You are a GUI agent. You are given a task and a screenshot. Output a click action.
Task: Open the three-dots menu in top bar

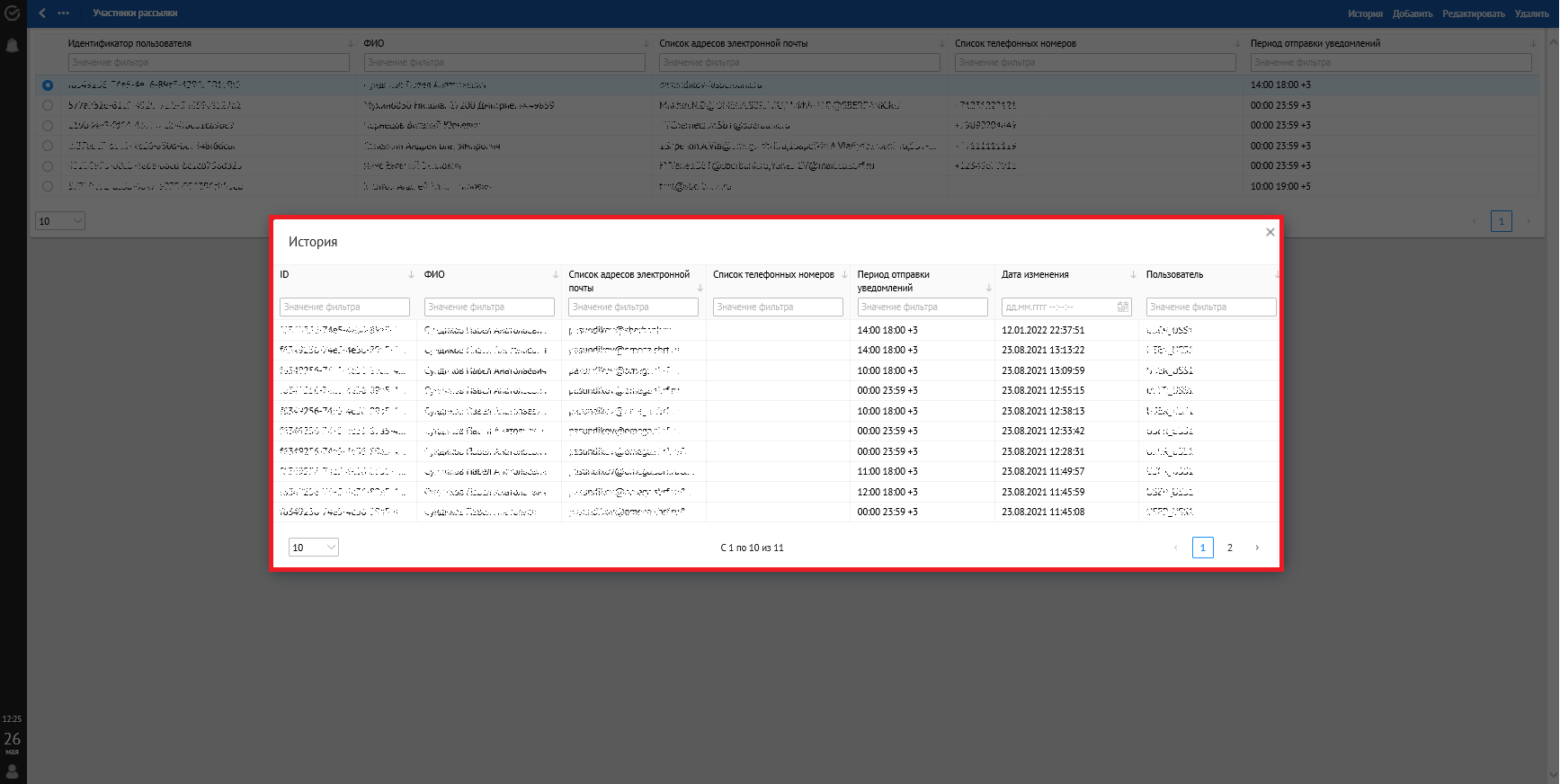click(x=64, y=13)
